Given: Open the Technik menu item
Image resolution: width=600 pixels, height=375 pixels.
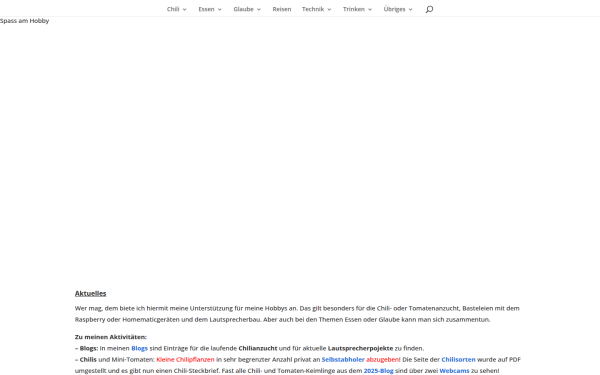Looking at the screenshot, I should pyautogui.click(x=313, y=9).
